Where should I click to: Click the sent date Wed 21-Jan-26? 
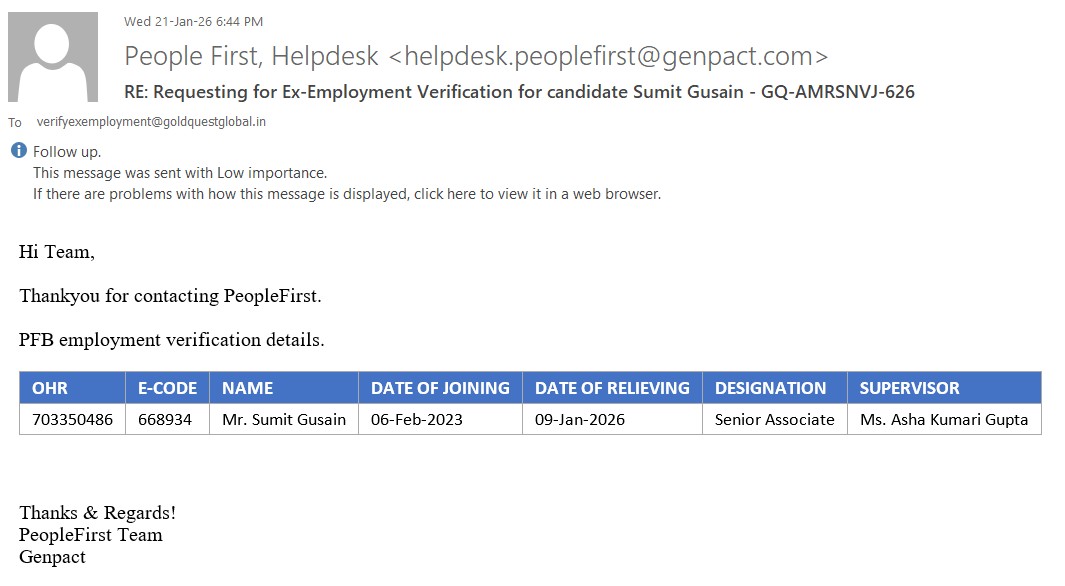point(193,21)
